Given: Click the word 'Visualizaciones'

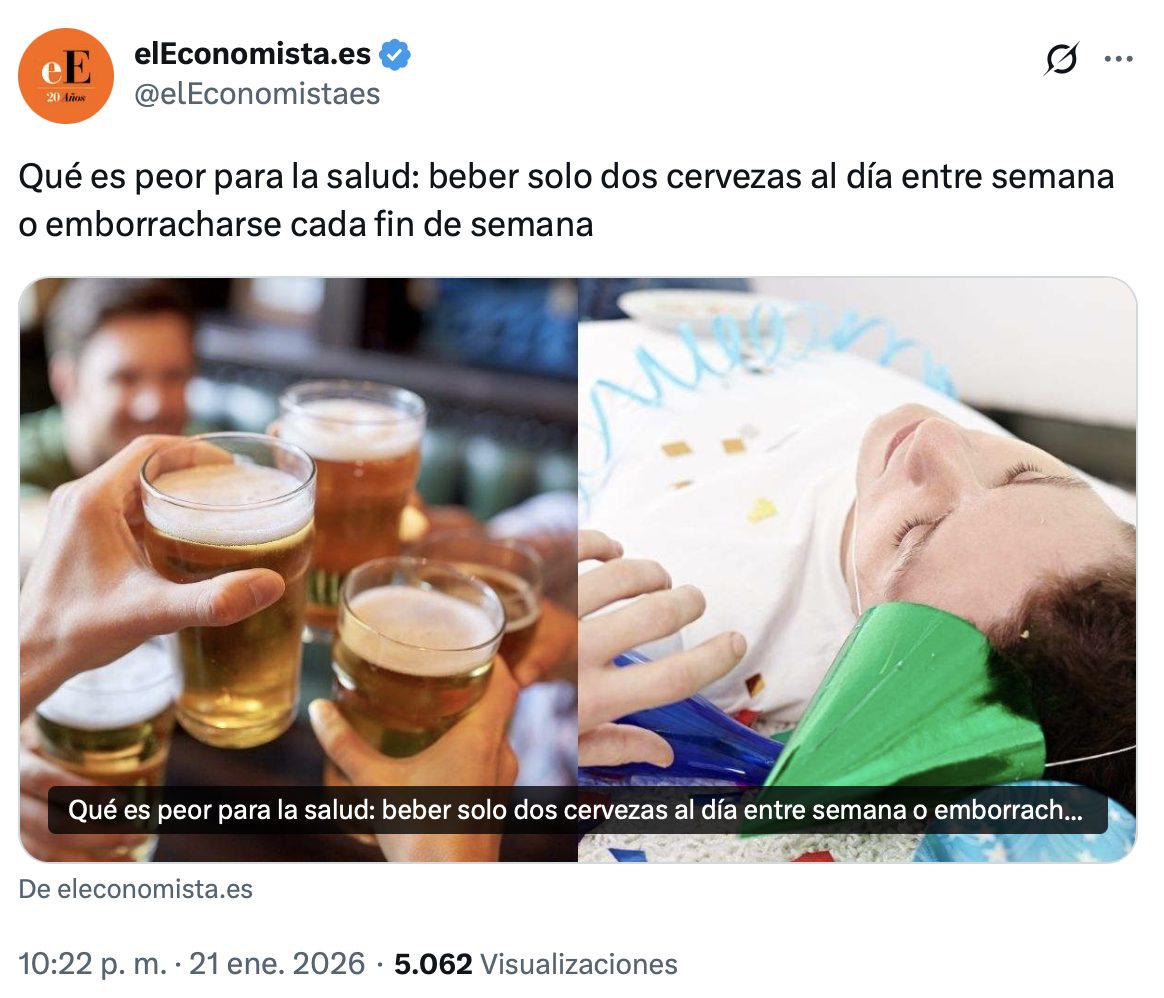Looking at the screenshot, I should point(579,964).
